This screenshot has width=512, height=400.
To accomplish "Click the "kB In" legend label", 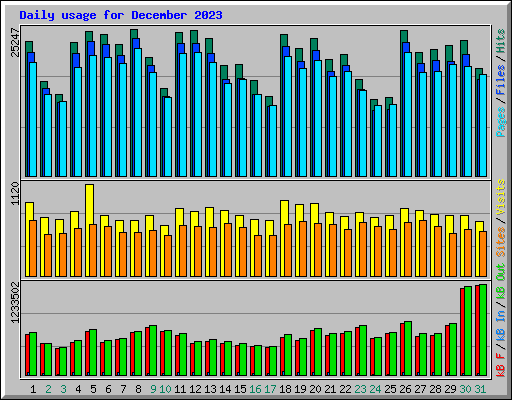I will (500, 325).
